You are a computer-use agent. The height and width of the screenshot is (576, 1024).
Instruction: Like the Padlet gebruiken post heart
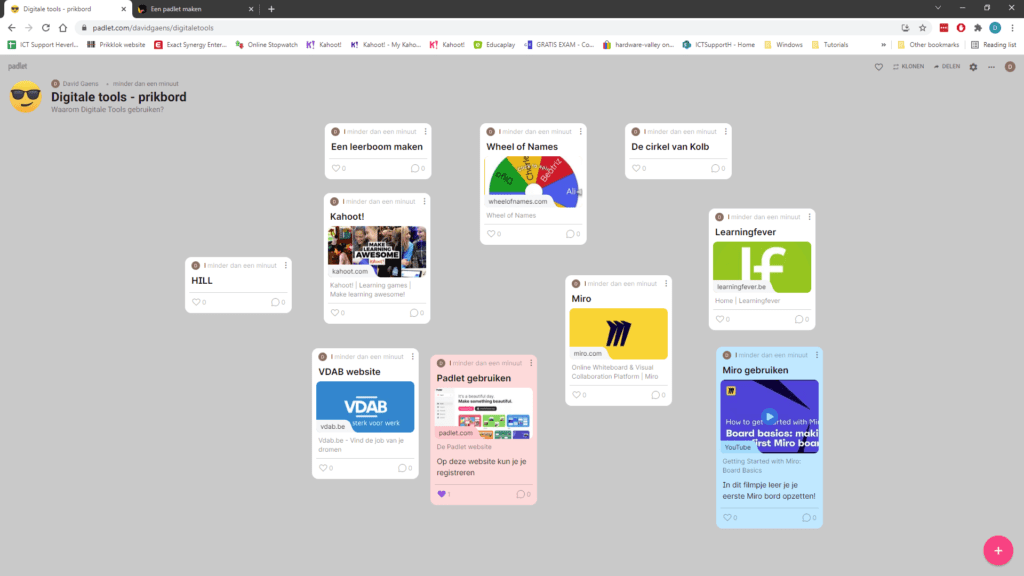click(x=441, y=494)
